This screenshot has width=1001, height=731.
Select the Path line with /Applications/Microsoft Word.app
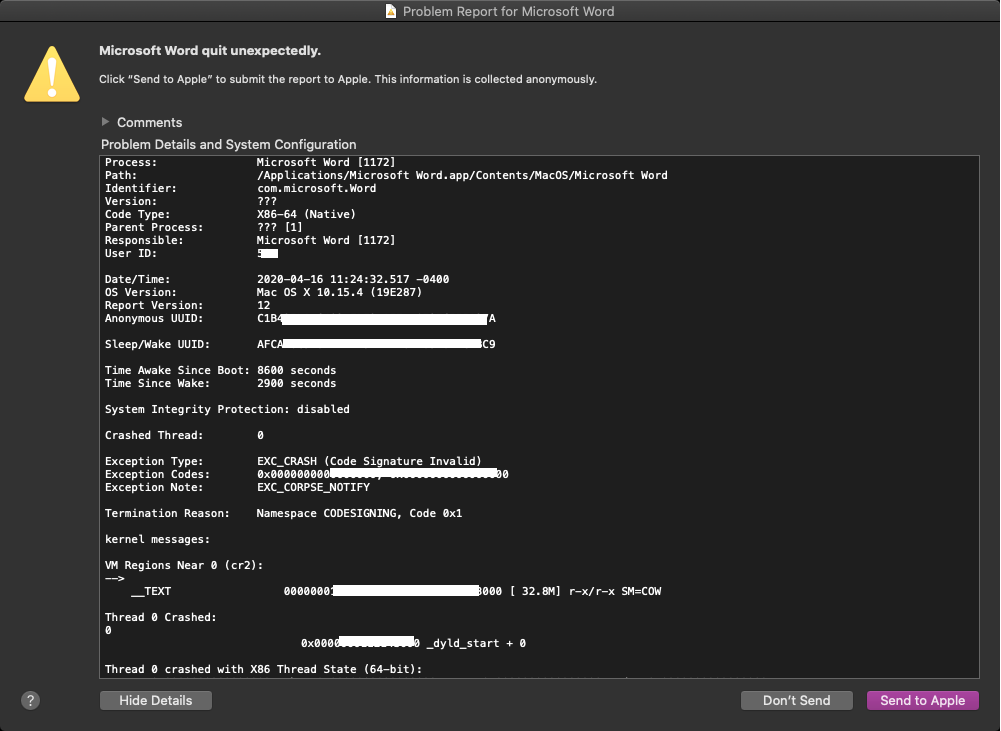click(x=386, y=175)
